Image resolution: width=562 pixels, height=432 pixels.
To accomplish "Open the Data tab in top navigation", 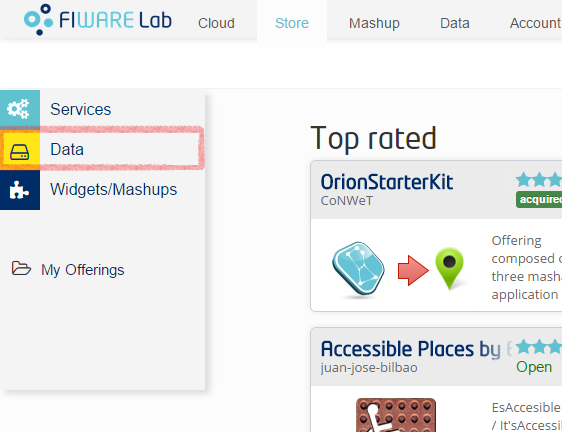I will click(x=454, y=23).
